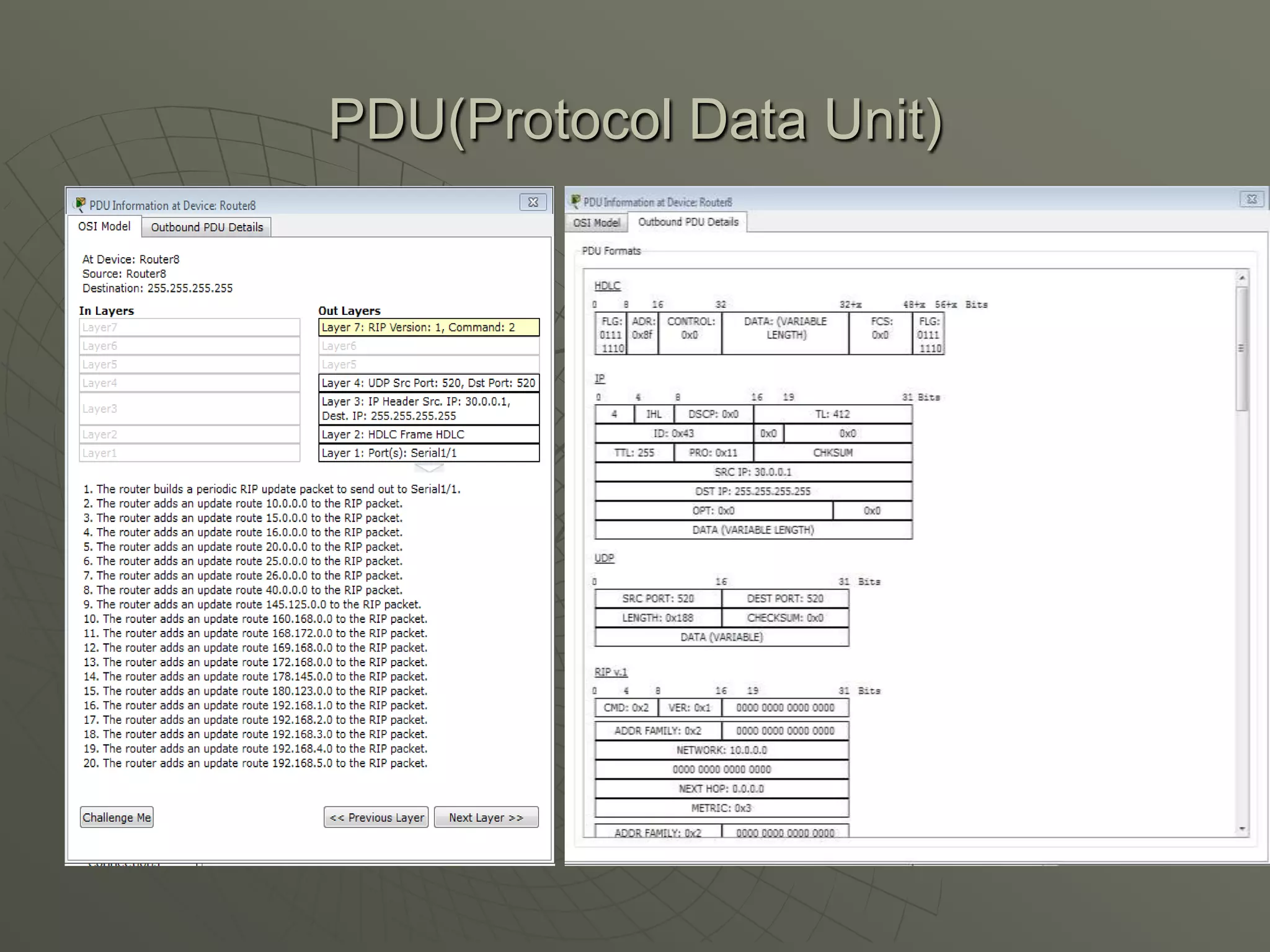Click the PDU Formats scrollbar thumb
The height and width of the screenshot is (952, 1270).
tap(1242, 348)
